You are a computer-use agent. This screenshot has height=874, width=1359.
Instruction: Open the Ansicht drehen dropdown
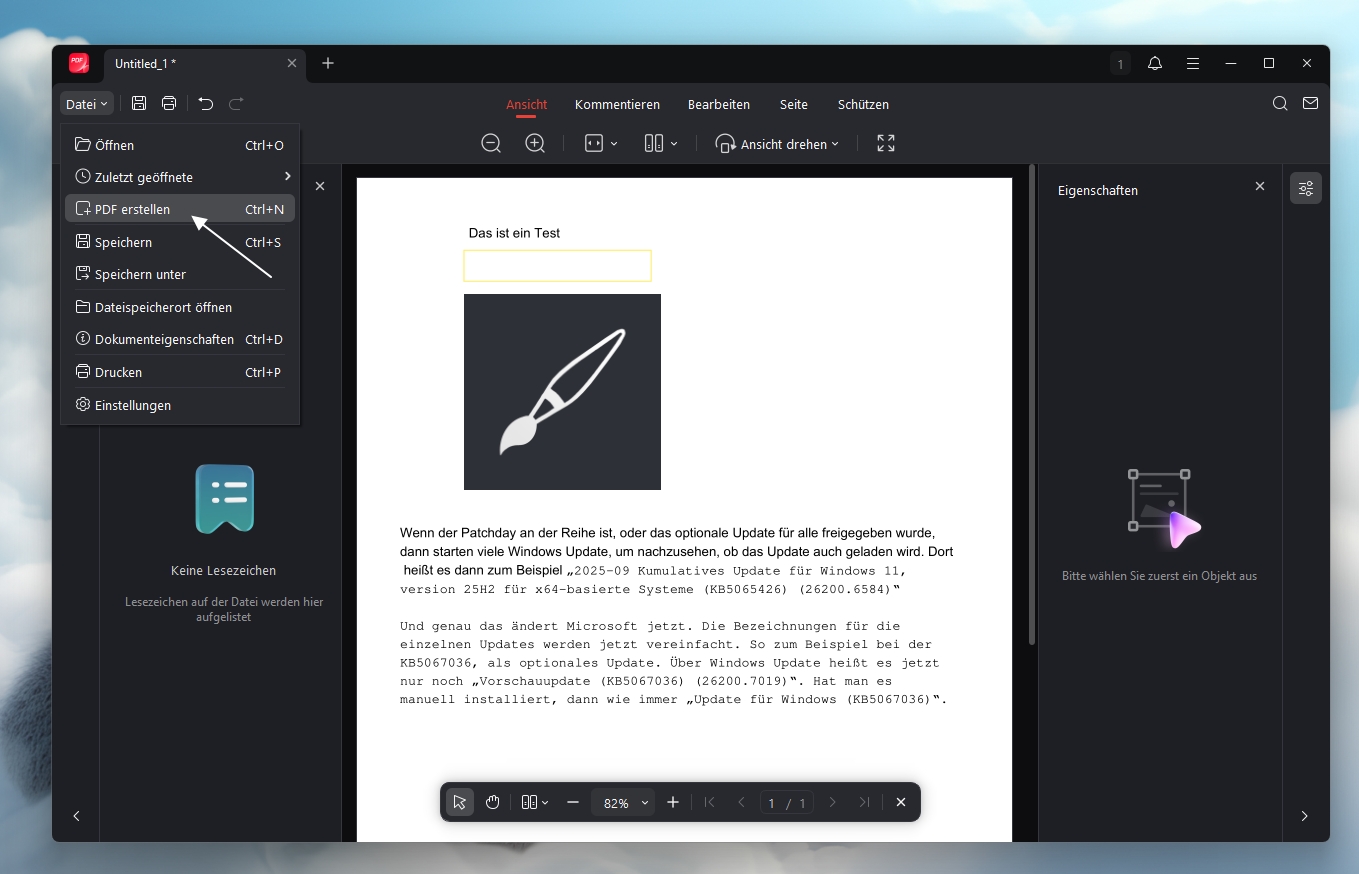click(778, 144)
